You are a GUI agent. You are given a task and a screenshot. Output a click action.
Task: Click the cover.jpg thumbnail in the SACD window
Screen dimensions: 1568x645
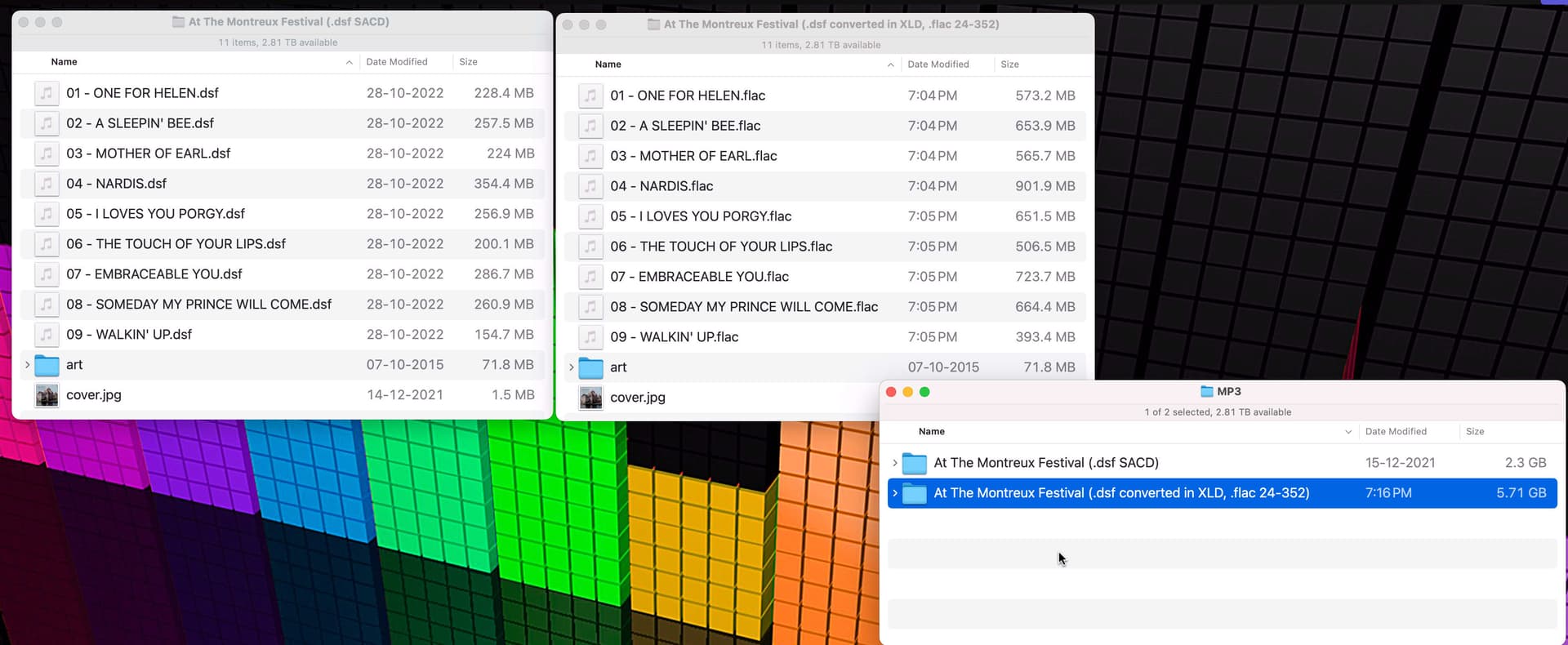point(47,395)
